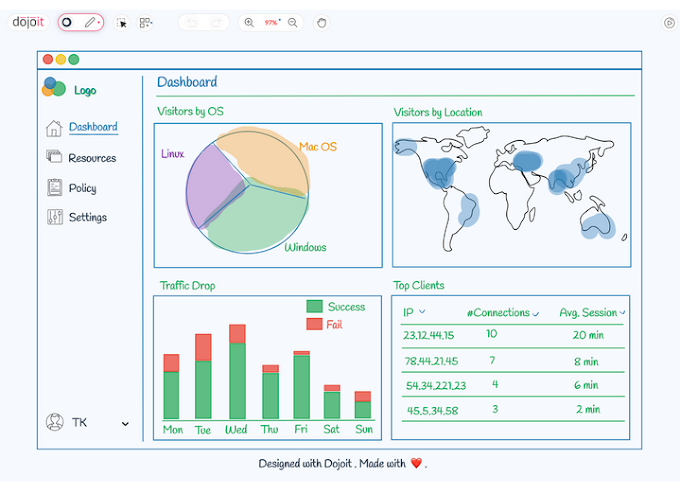Image resolution: width=680 pixels, height=494 pixels.
Task: Undo the last action
Action: pyautogui.click(x=192, y=23)
